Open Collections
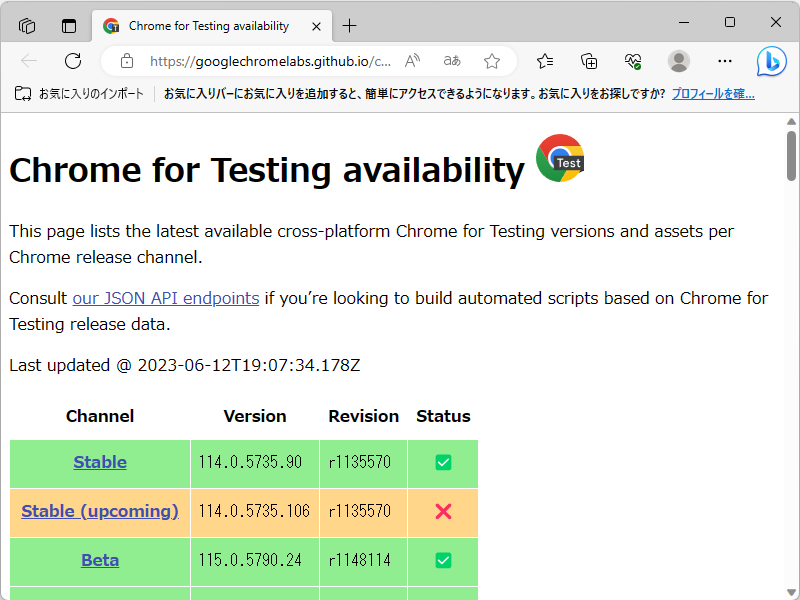This screenshot has width=800, height=600. [x=588, y=61]
